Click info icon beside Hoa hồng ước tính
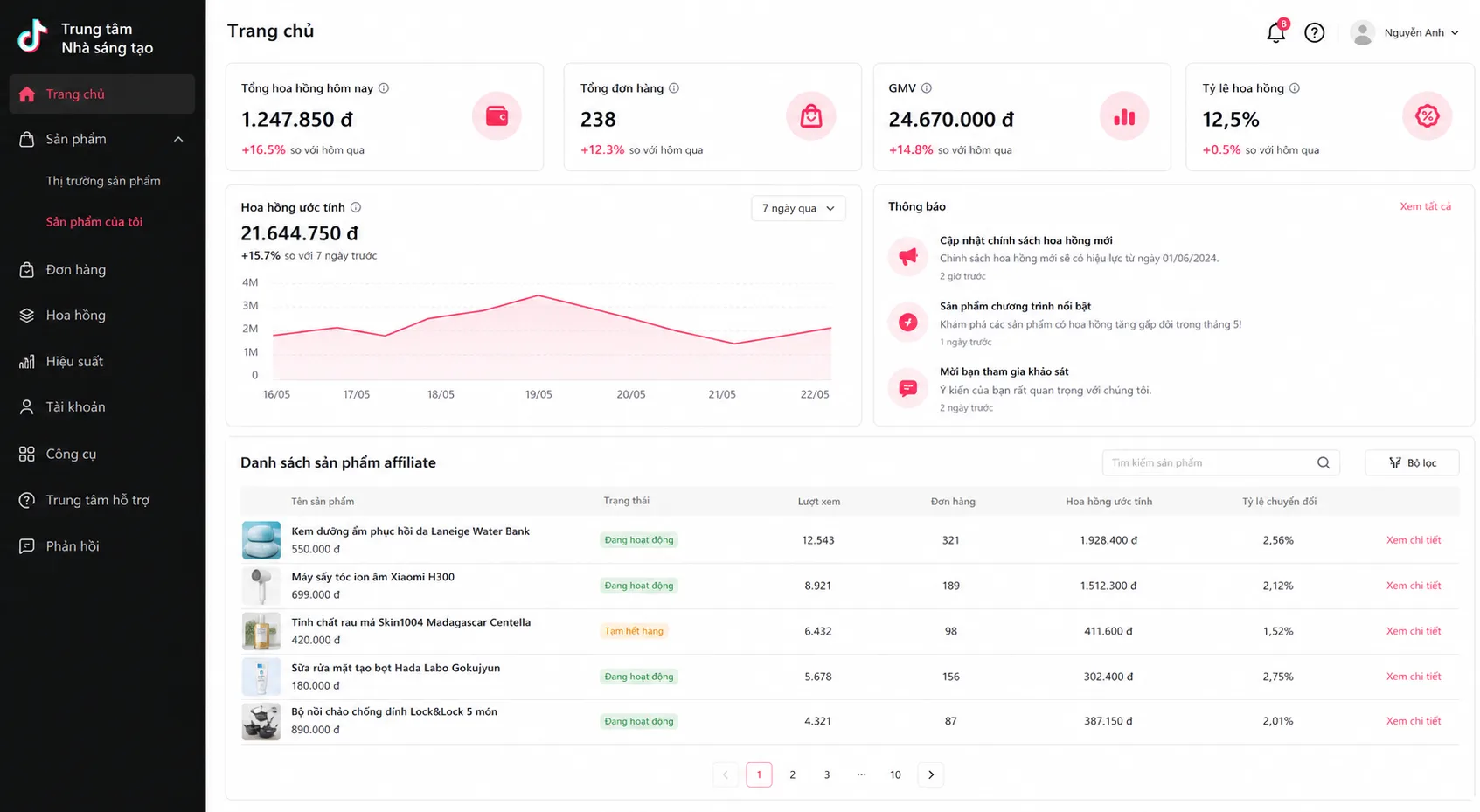 (x=356, y=207)
